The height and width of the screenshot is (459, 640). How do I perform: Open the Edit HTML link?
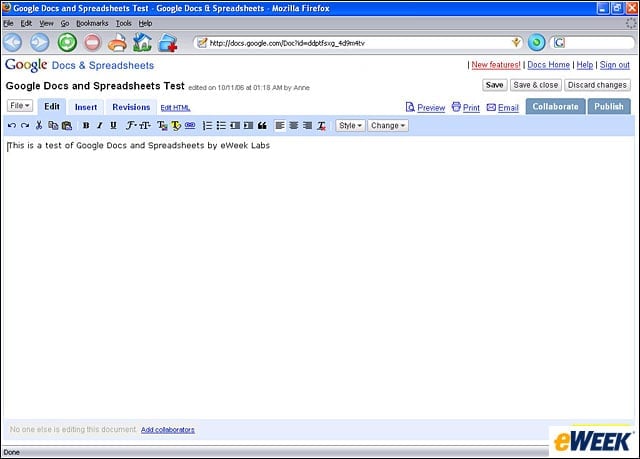(x=175, y=108)
